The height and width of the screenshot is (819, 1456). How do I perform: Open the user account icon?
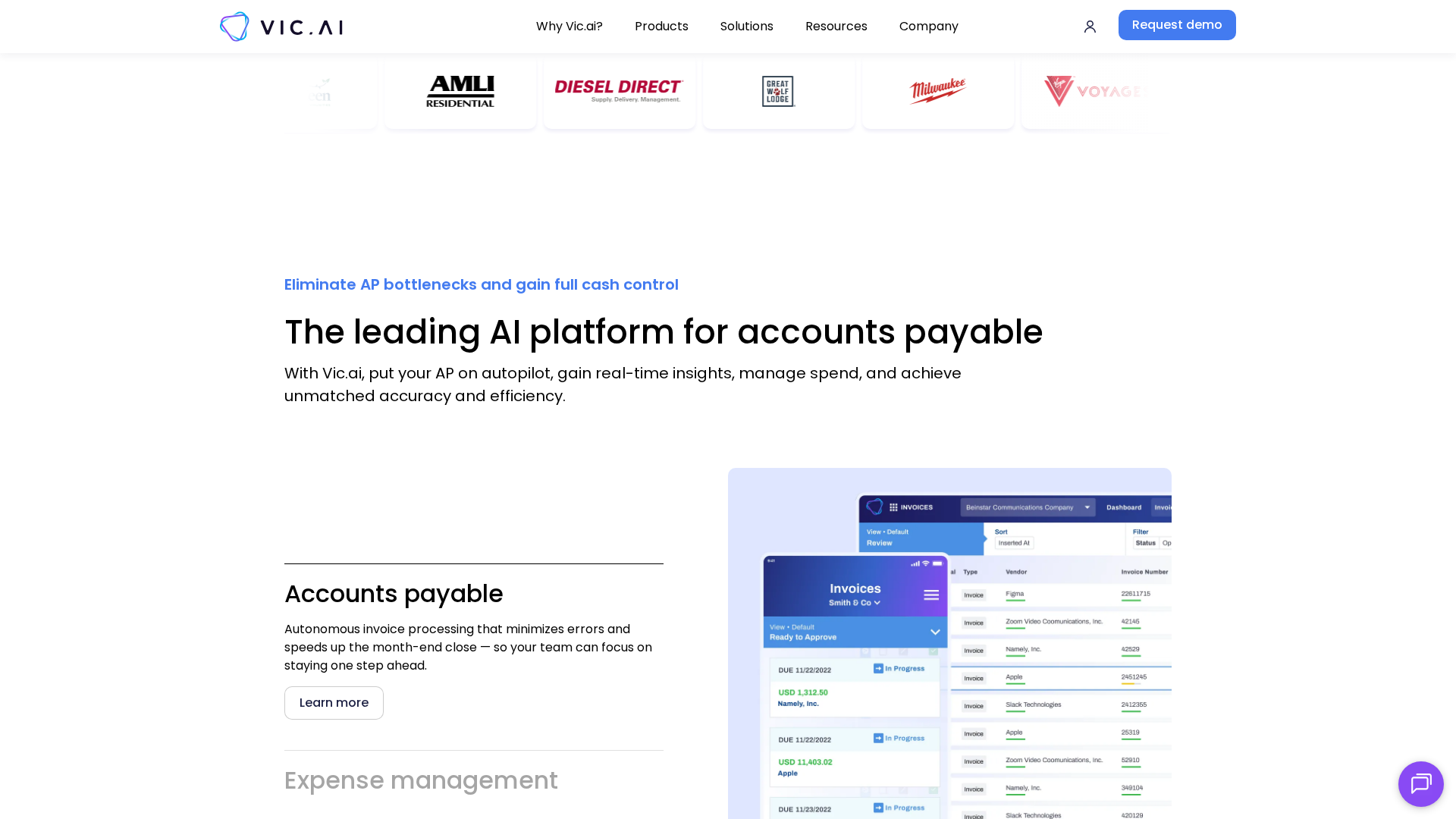(1090, 27)
